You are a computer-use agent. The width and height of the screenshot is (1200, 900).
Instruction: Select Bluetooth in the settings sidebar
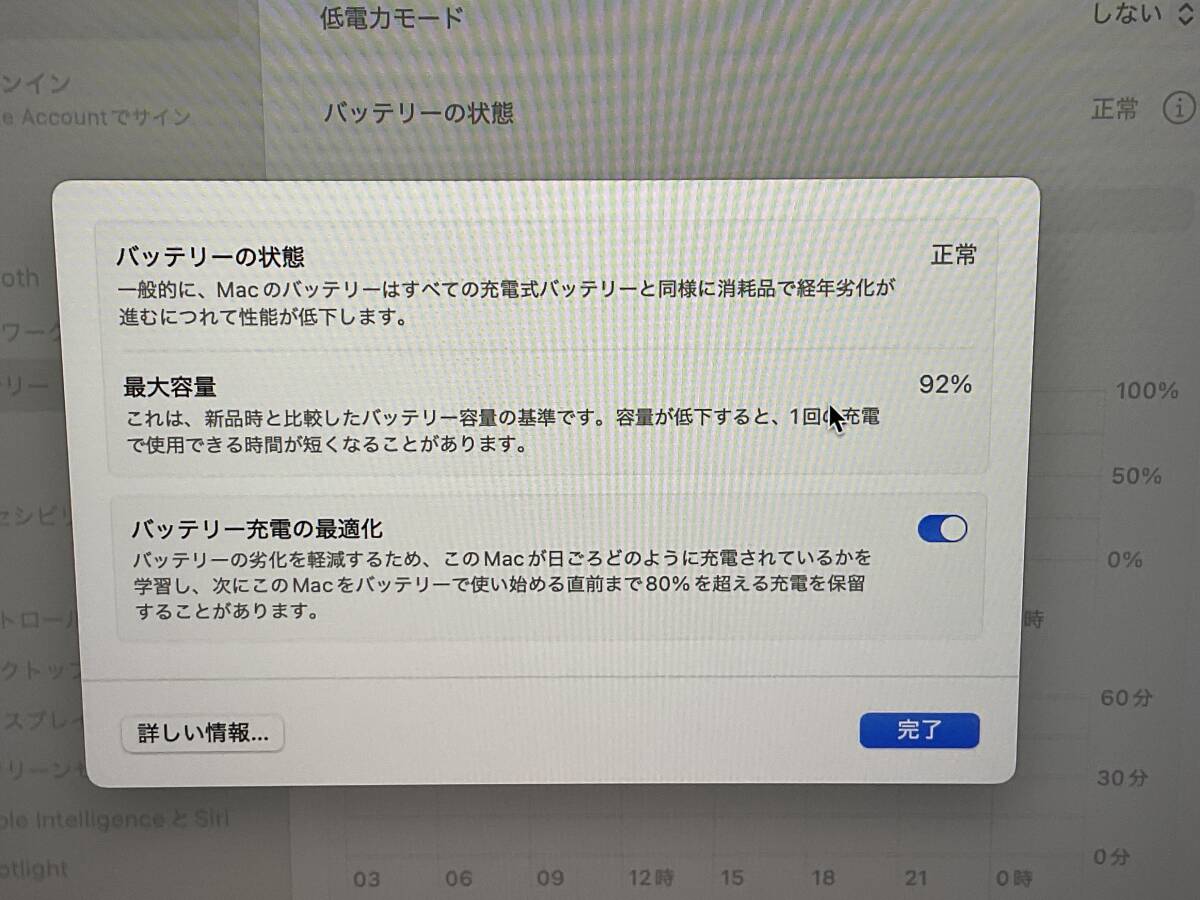[x=20, y=278]
